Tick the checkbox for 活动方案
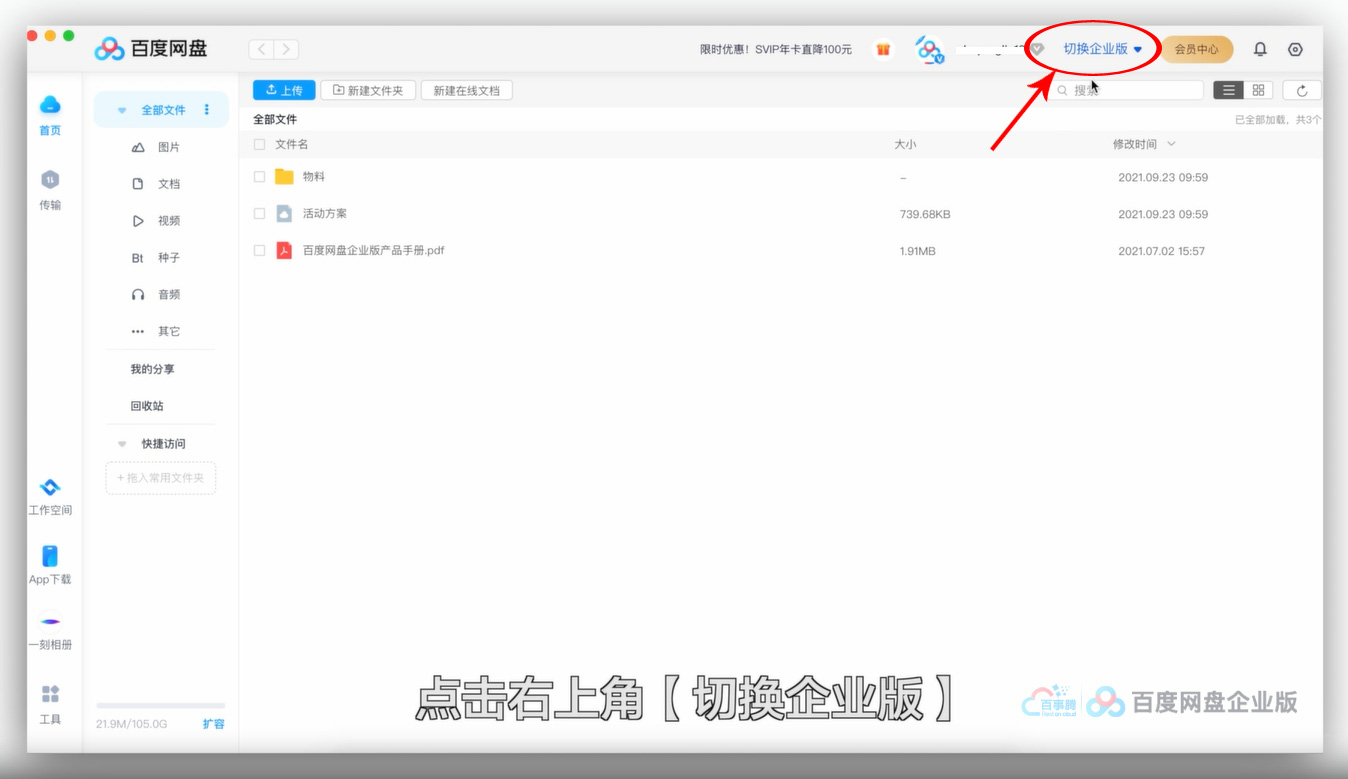The image size is (1348, 779). tap(260, 214)
